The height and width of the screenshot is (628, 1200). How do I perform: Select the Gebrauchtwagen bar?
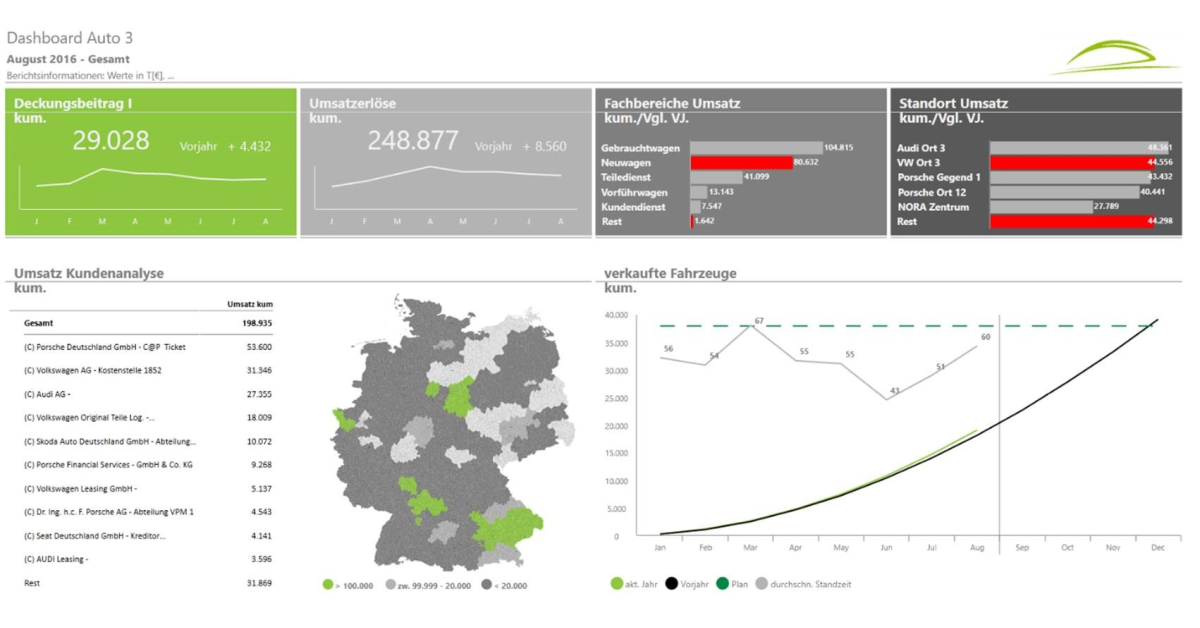pyautogui.click(x=756, y=148)
